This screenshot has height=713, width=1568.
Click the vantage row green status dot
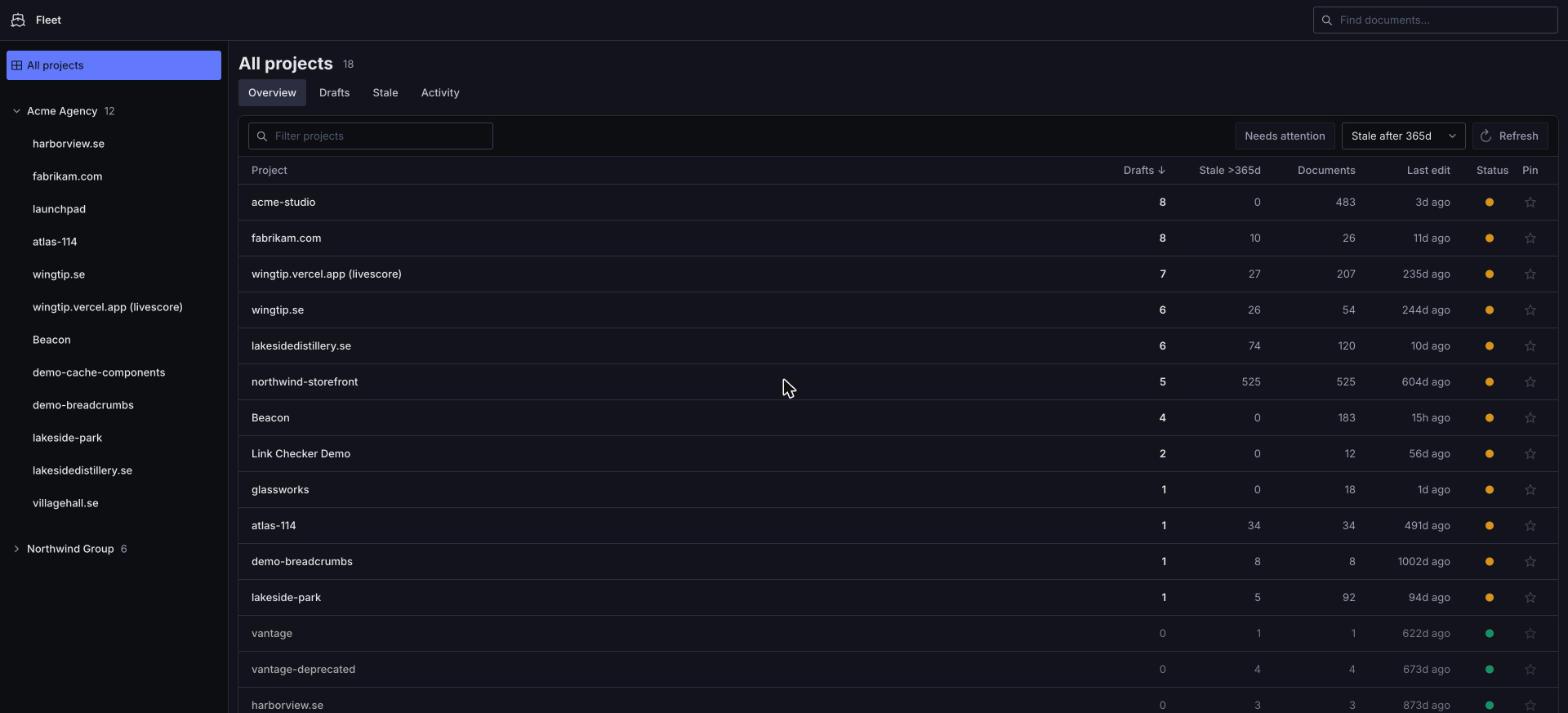pos(1489,634)
